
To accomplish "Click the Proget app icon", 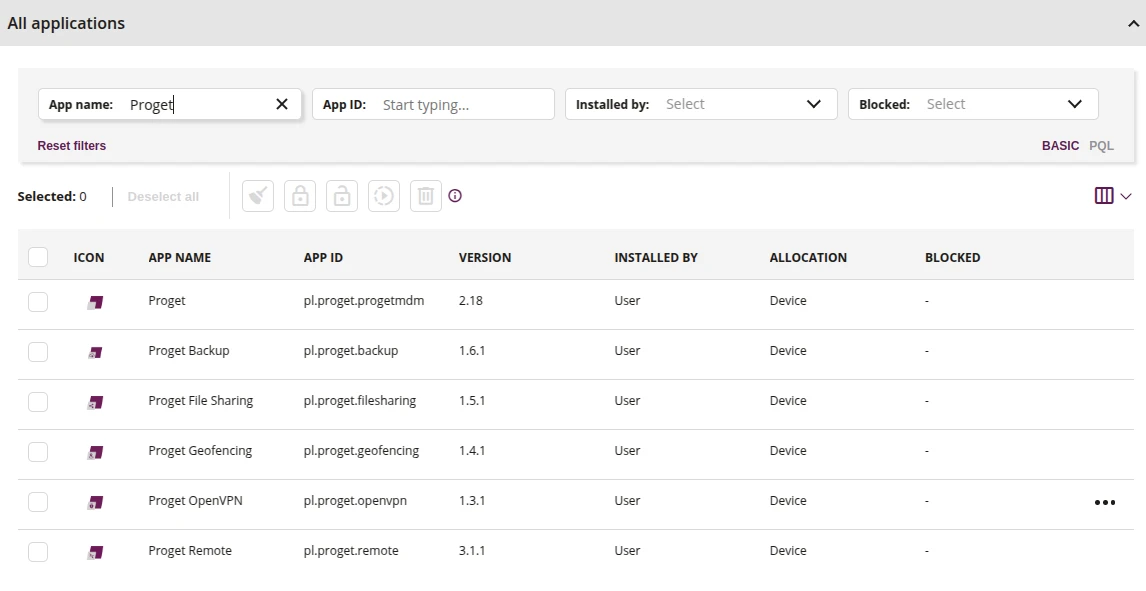I will (x=95, y=302).
